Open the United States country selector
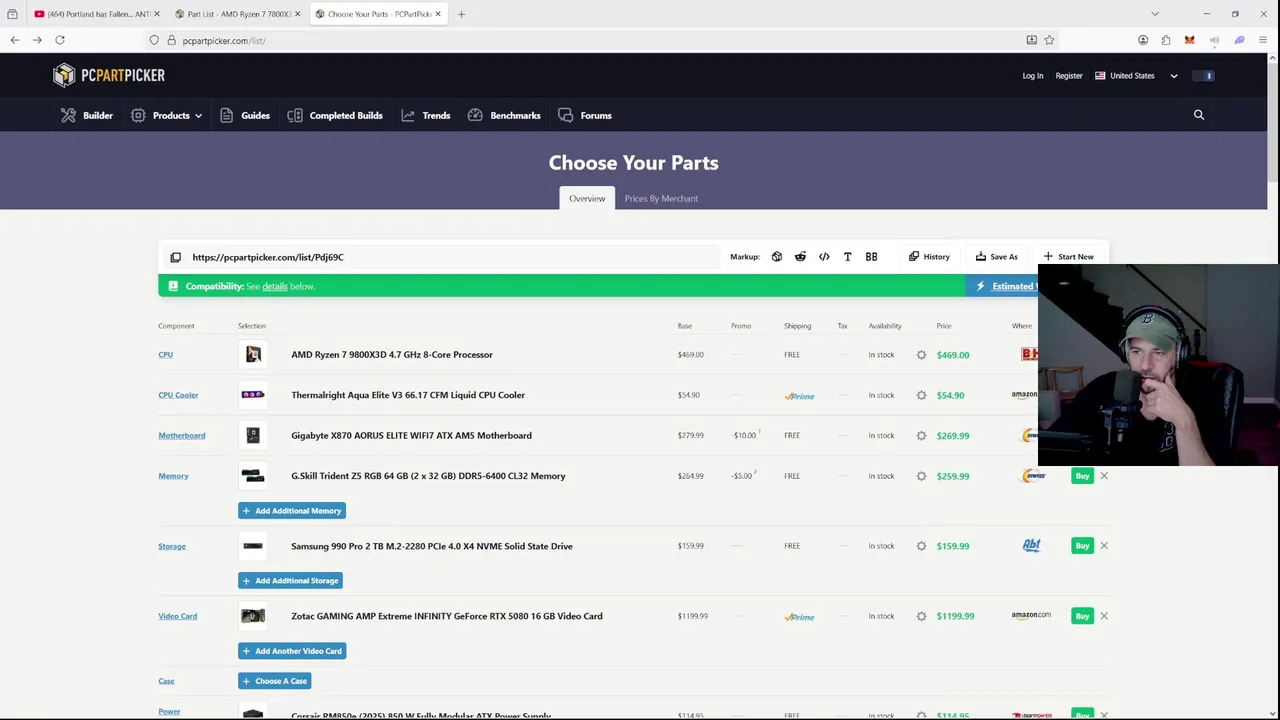Screen dimensions: 1280x720 coord(1136,76)
